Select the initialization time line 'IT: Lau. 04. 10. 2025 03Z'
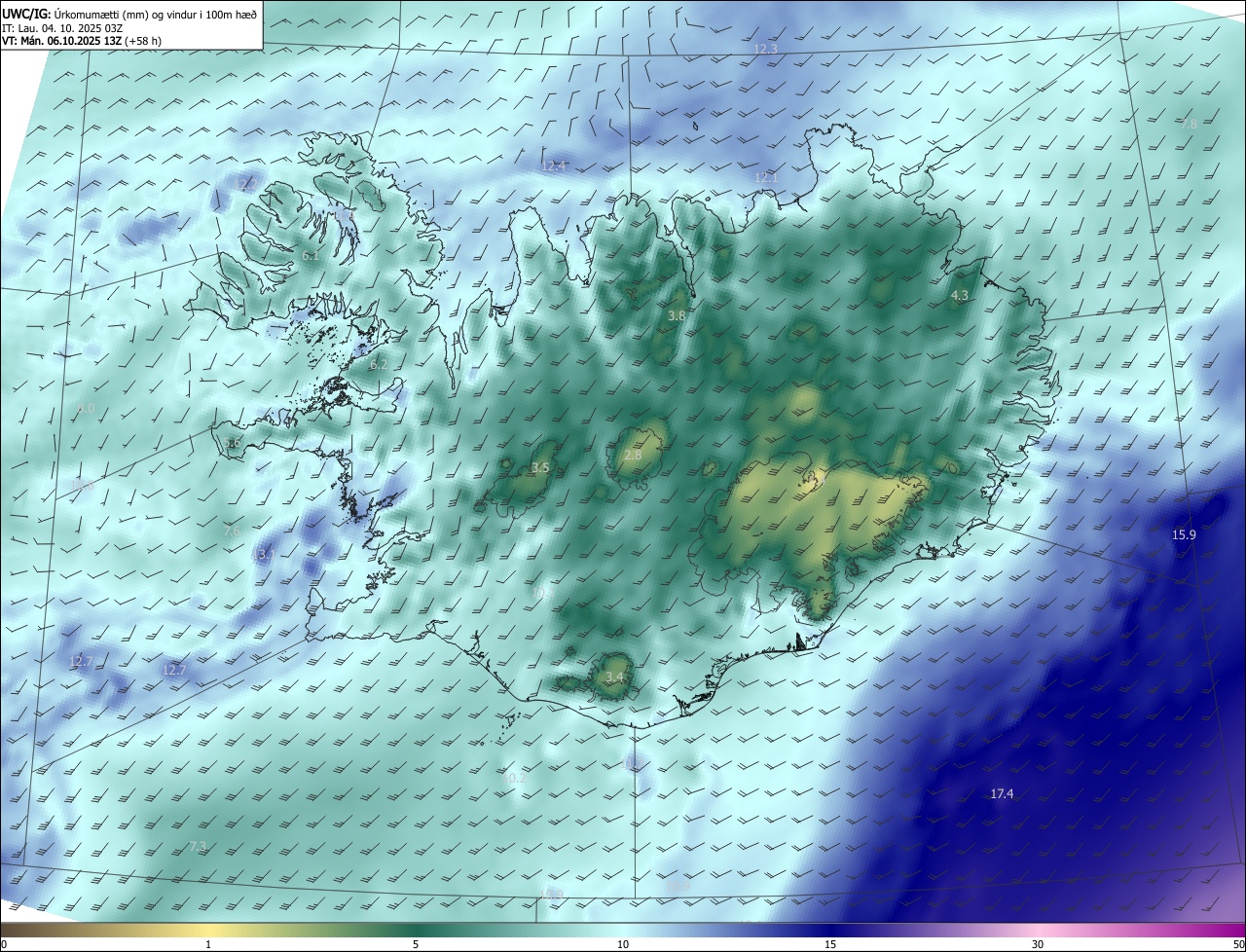The width and height of the screenshot is (1246, 952). pyautogui.click(x=62, y=28)
